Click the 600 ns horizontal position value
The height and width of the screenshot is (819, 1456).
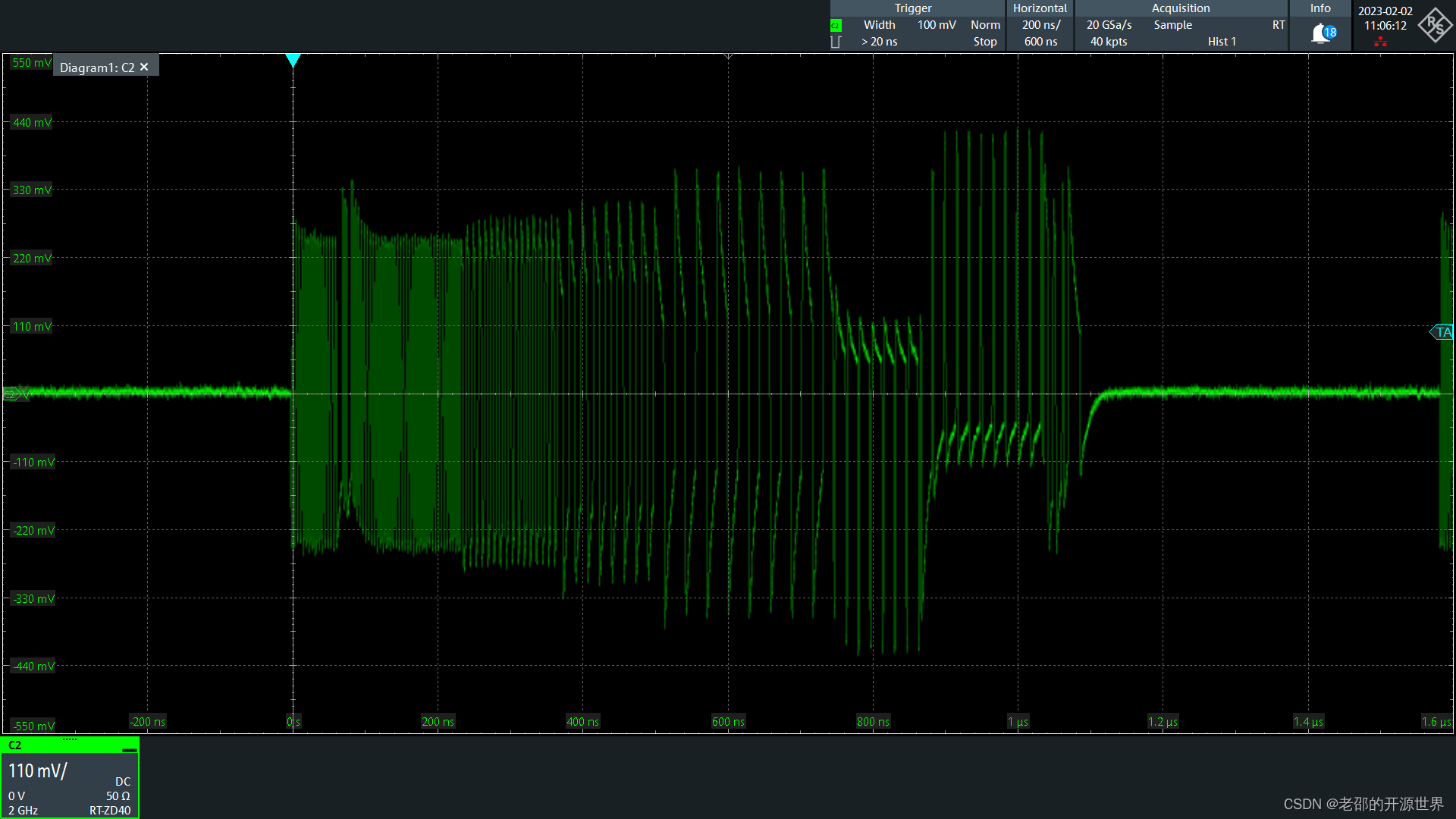(x=1040, y=42)
